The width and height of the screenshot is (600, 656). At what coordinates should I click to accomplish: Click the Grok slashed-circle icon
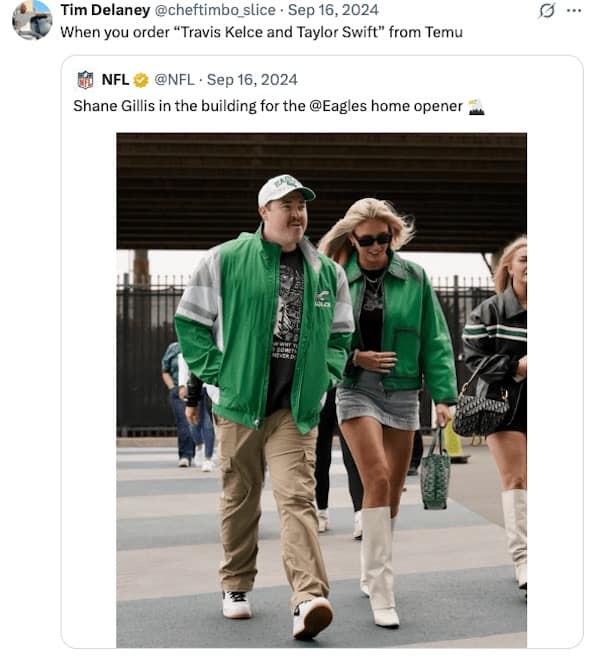tap(546, 10)
